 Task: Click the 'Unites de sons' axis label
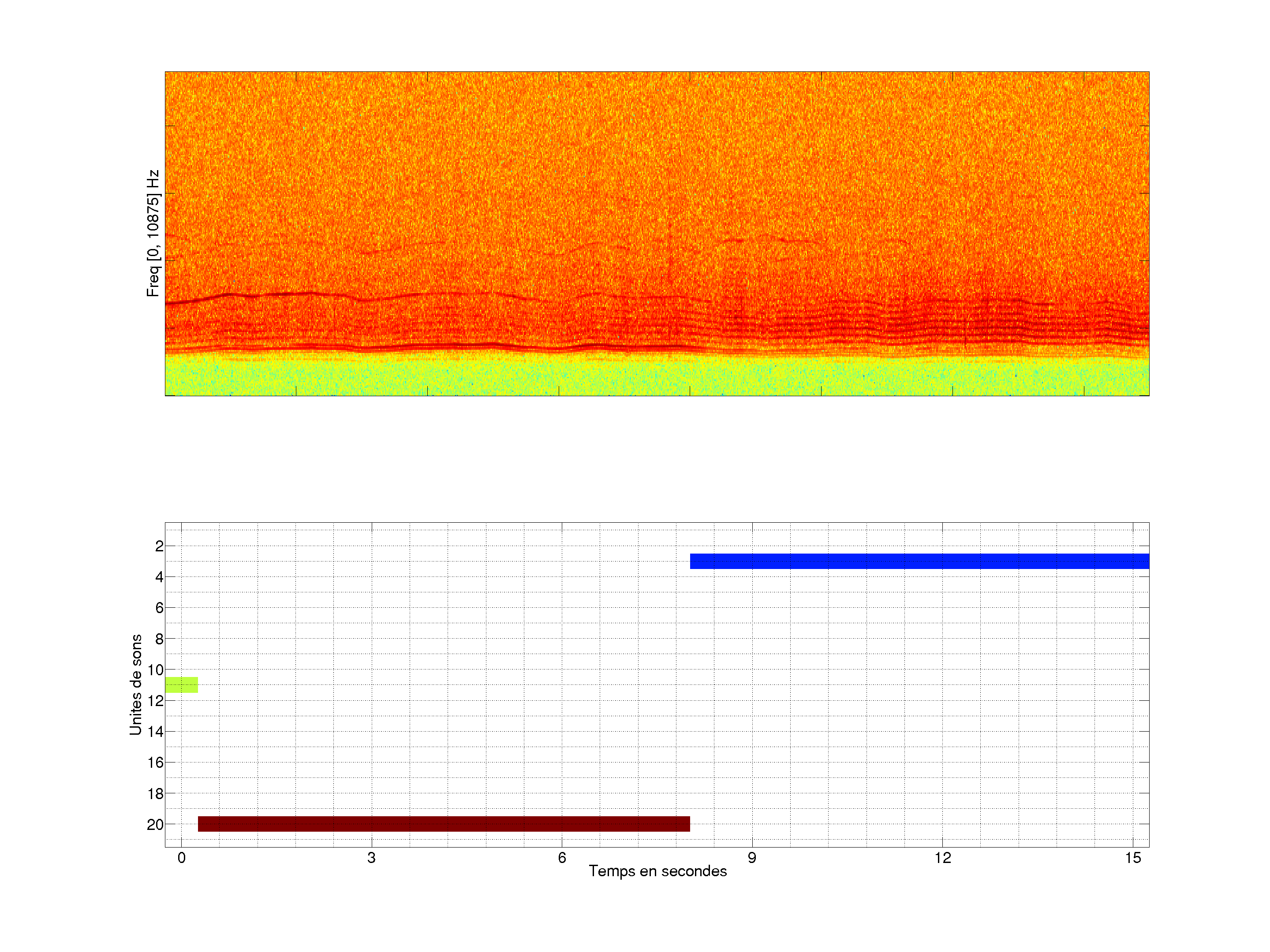[x=135, y=684]
